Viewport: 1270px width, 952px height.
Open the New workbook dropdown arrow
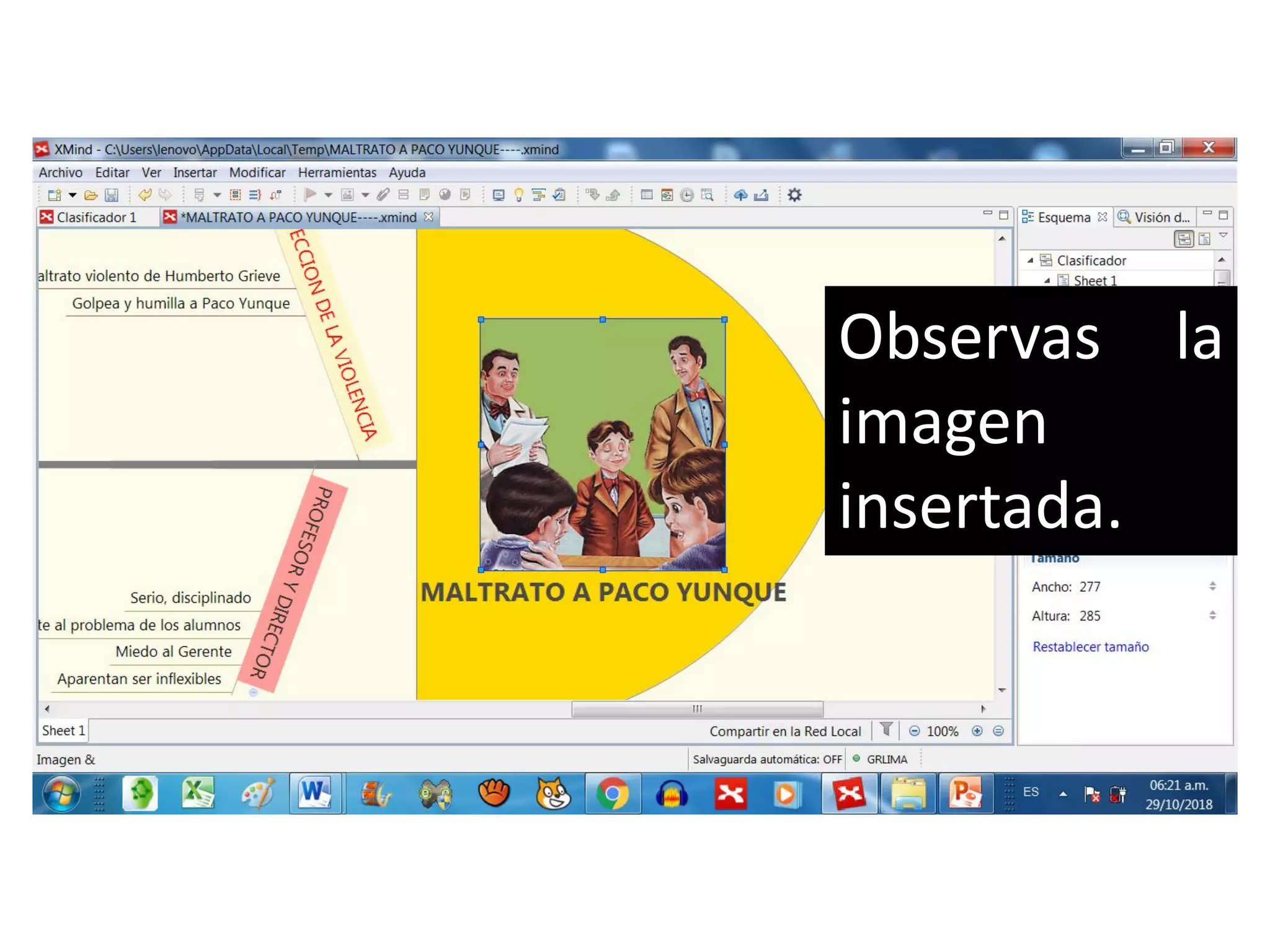coord(73,195)
